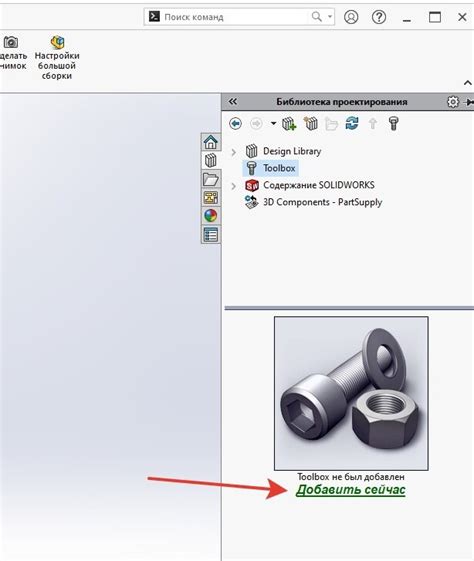Refresh the design library

(352, 124)
